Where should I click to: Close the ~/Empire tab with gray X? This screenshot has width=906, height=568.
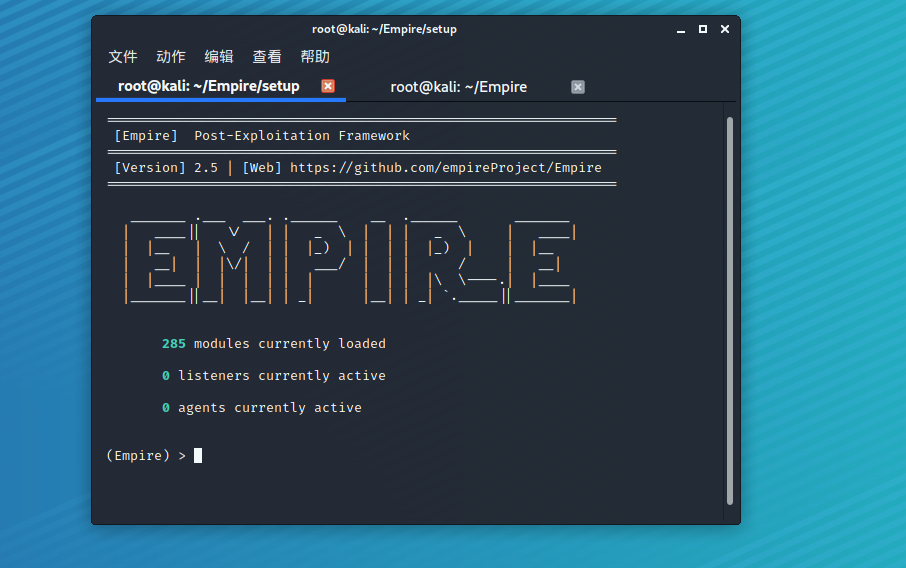pos(578,87)
